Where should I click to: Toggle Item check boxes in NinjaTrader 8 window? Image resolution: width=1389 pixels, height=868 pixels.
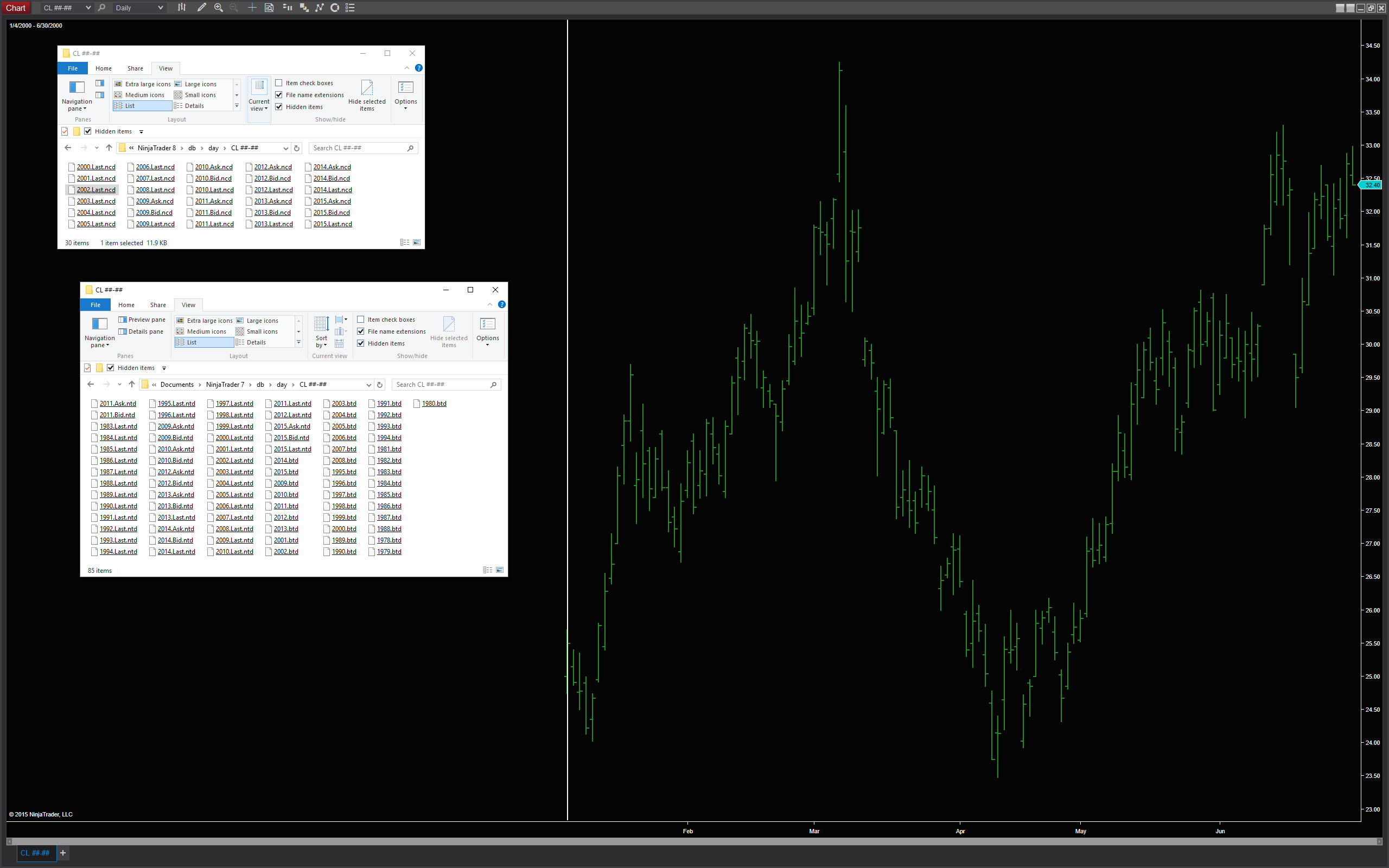coord(279,82)
